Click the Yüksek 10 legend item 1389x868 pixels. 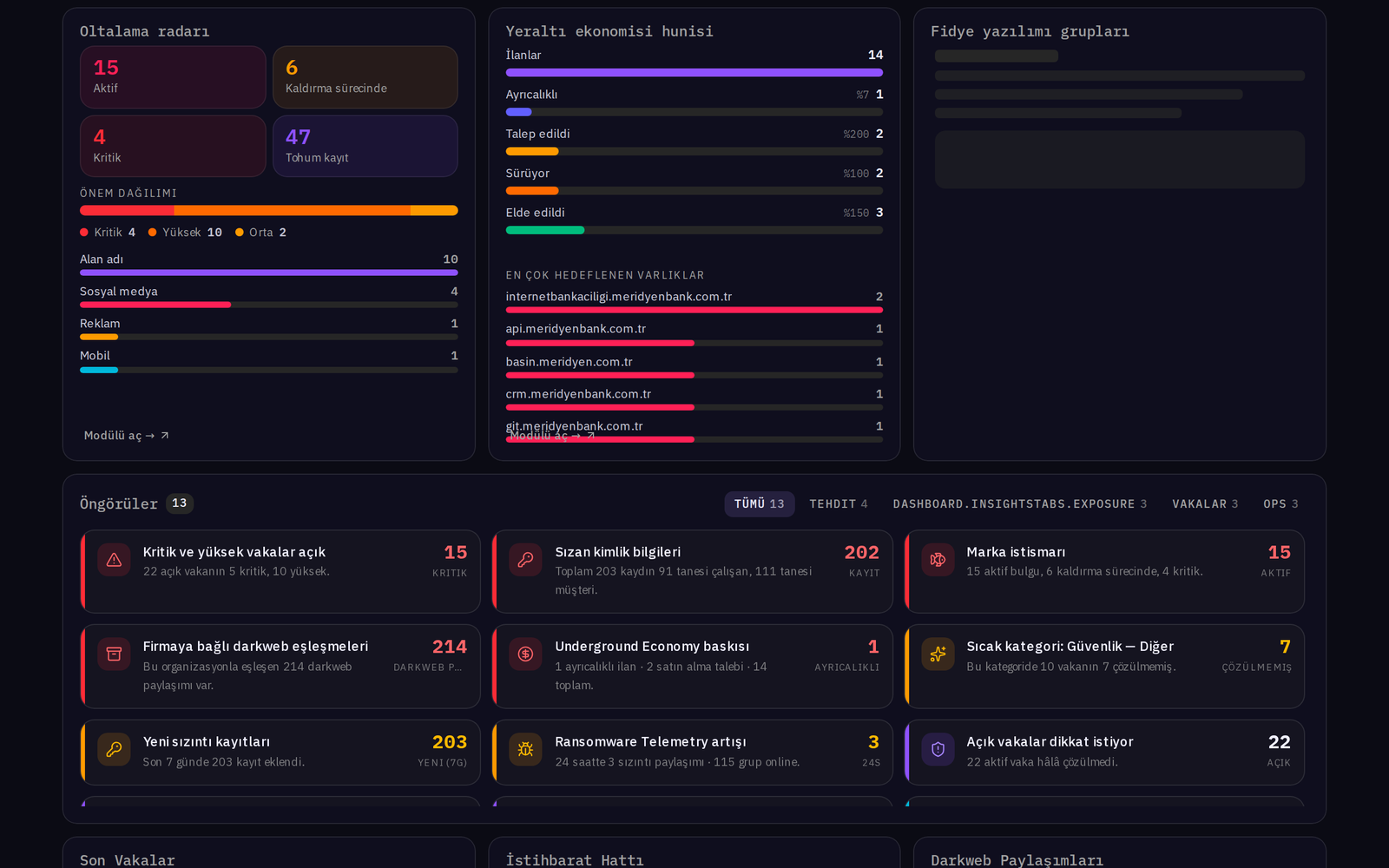click(185, 233)
